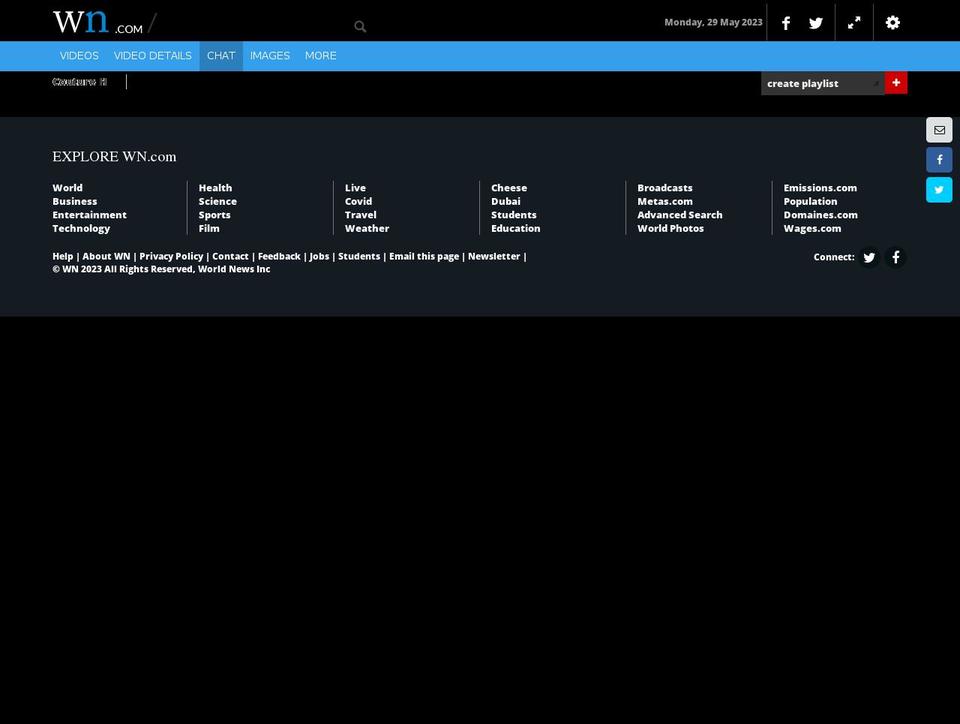
Task: Visit Domaines.com link
Action: 820,215
